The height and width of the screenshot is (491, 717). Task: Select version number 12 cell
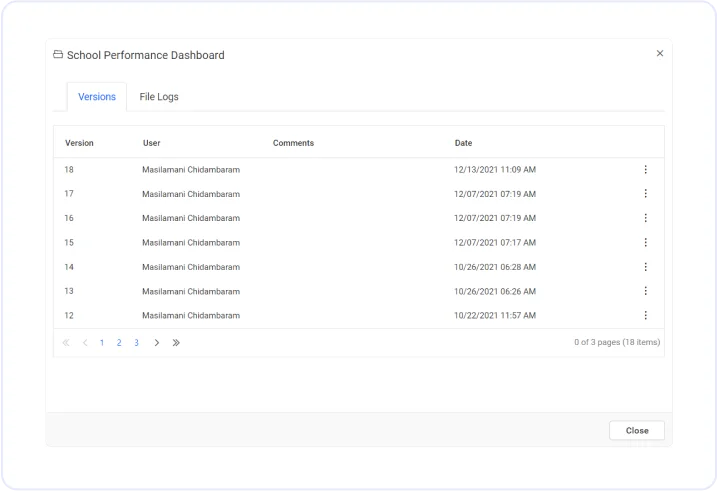click(x=69, y=315)
